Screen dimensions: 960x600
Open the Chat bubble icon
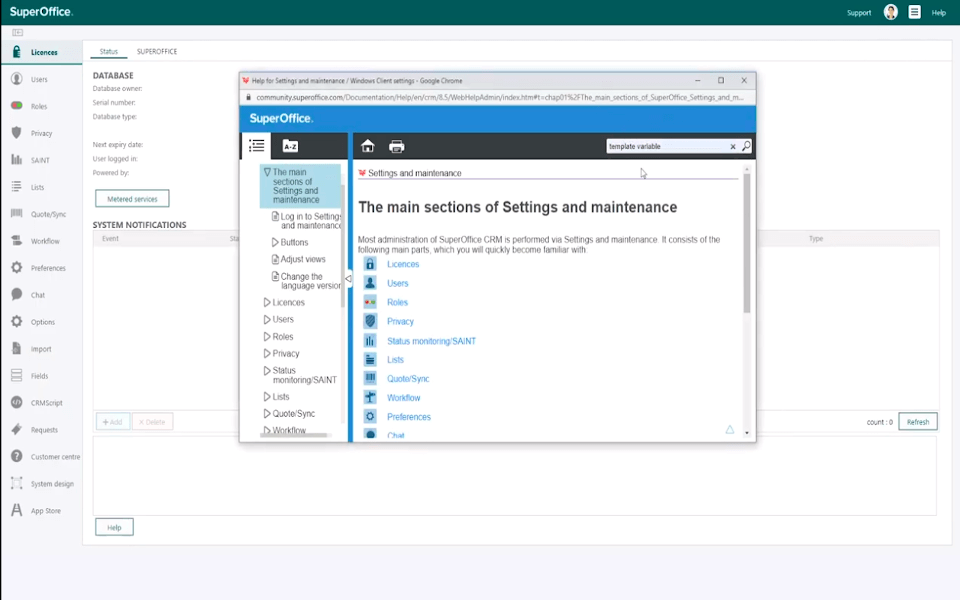pos(17,294)
